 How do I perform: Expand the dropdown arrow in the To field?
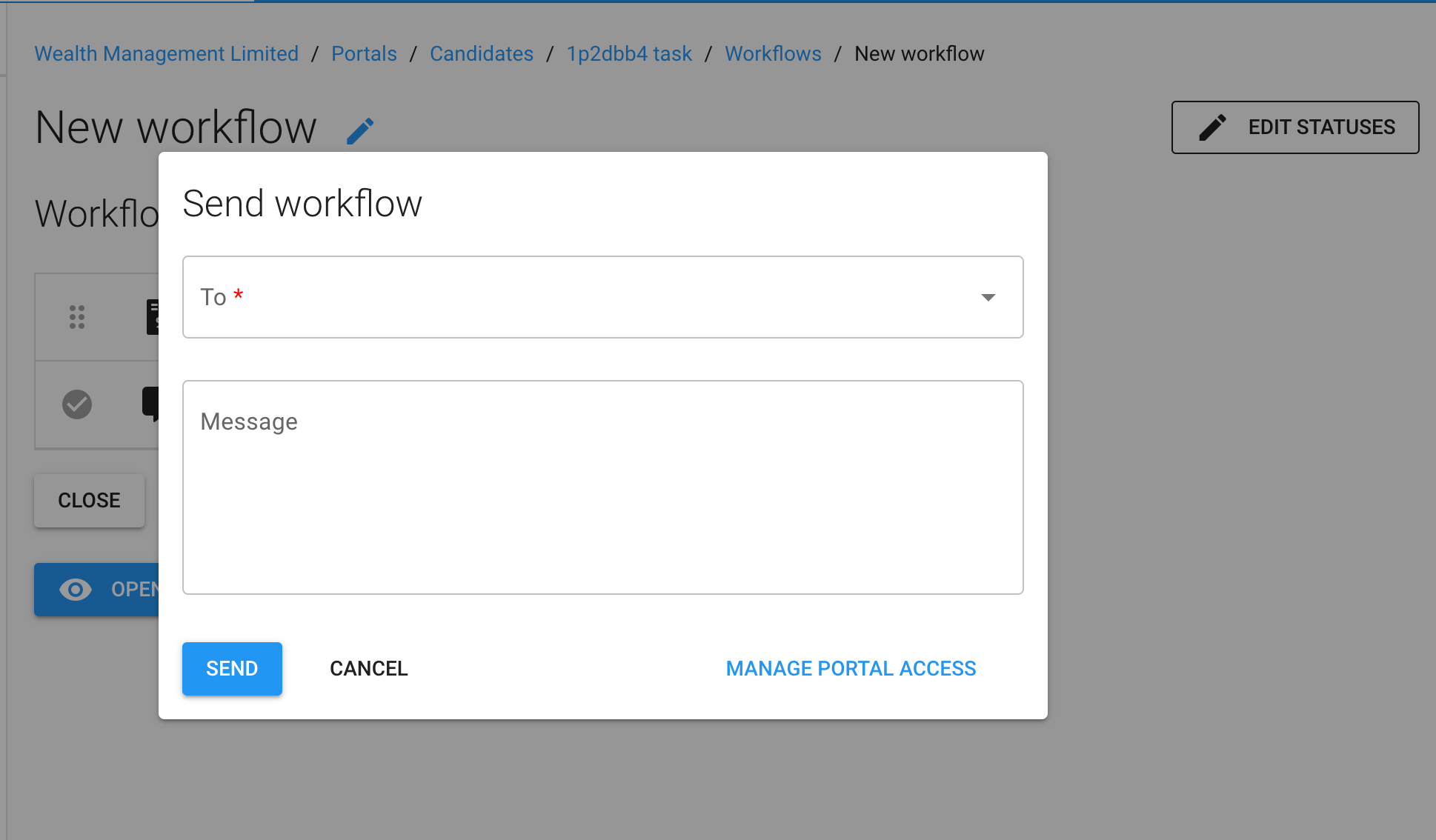click(988, 297)
